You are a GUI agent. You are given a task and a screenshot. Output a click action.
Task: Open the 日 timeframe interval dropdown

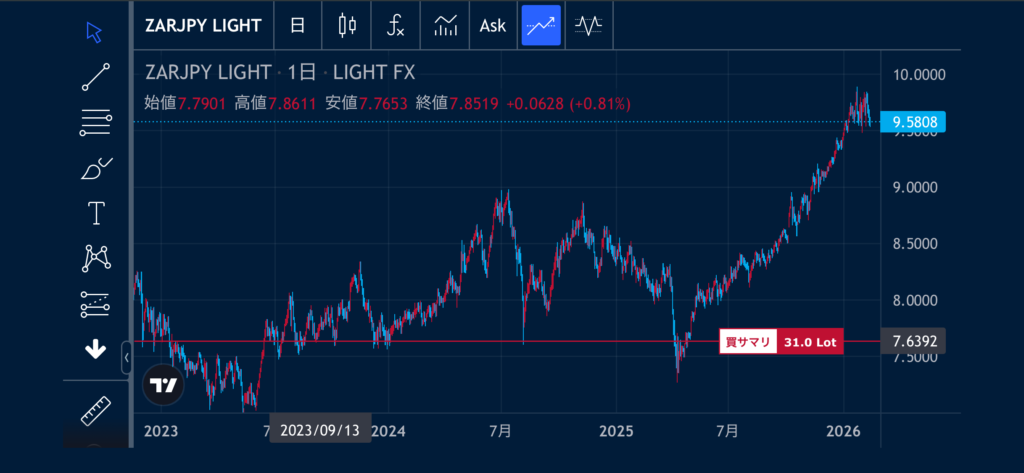point(298,26)
